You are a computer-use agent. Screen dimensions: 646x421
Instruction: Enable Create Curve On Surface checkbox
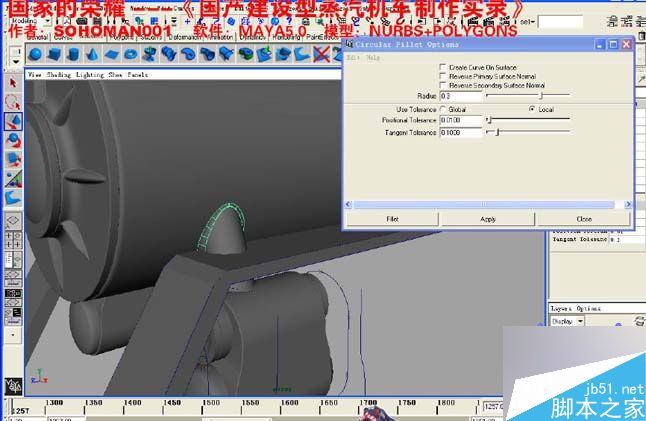(x=443, y=67)
